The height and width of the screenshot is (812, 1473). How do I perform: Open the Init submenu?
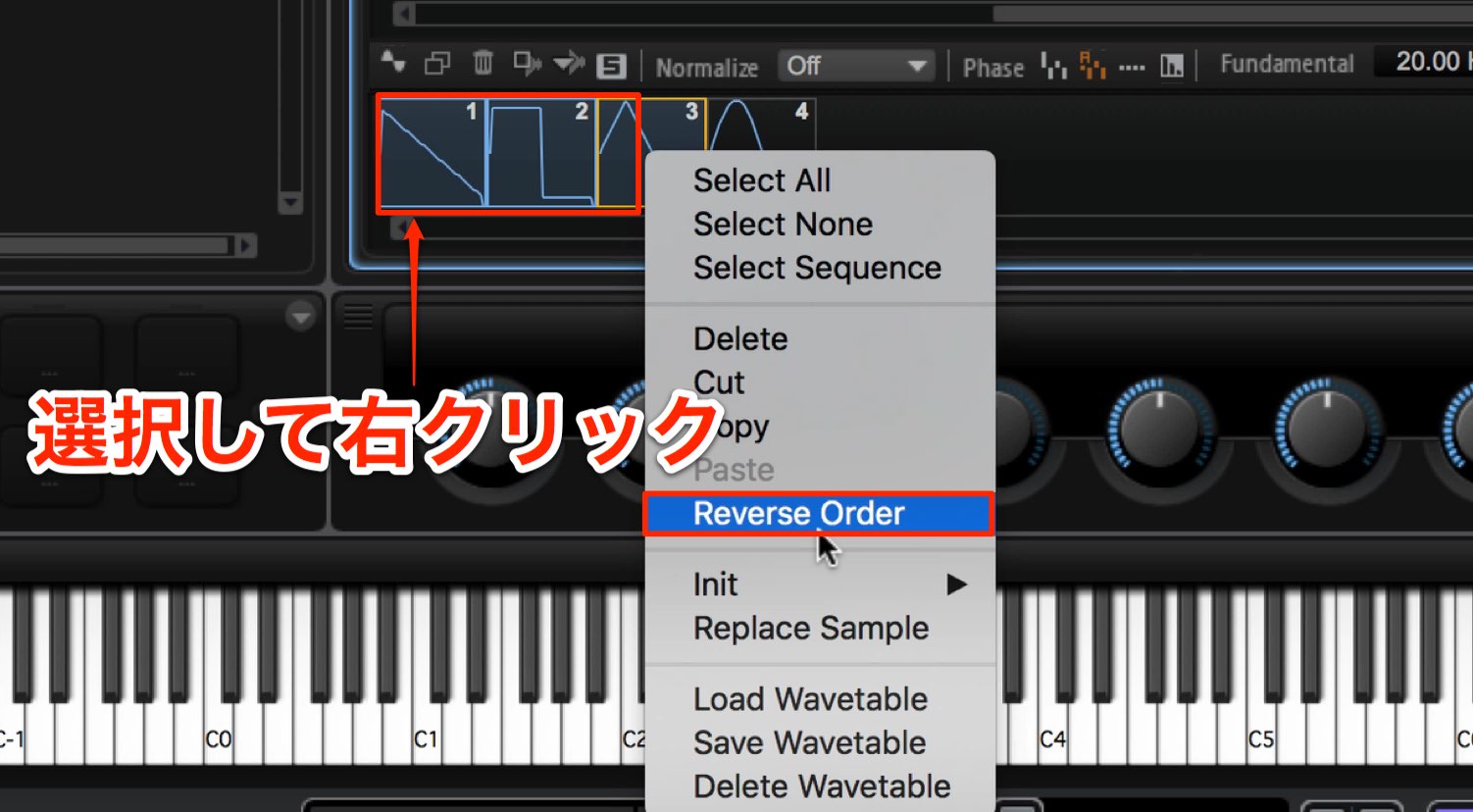[x=820, y=584]
